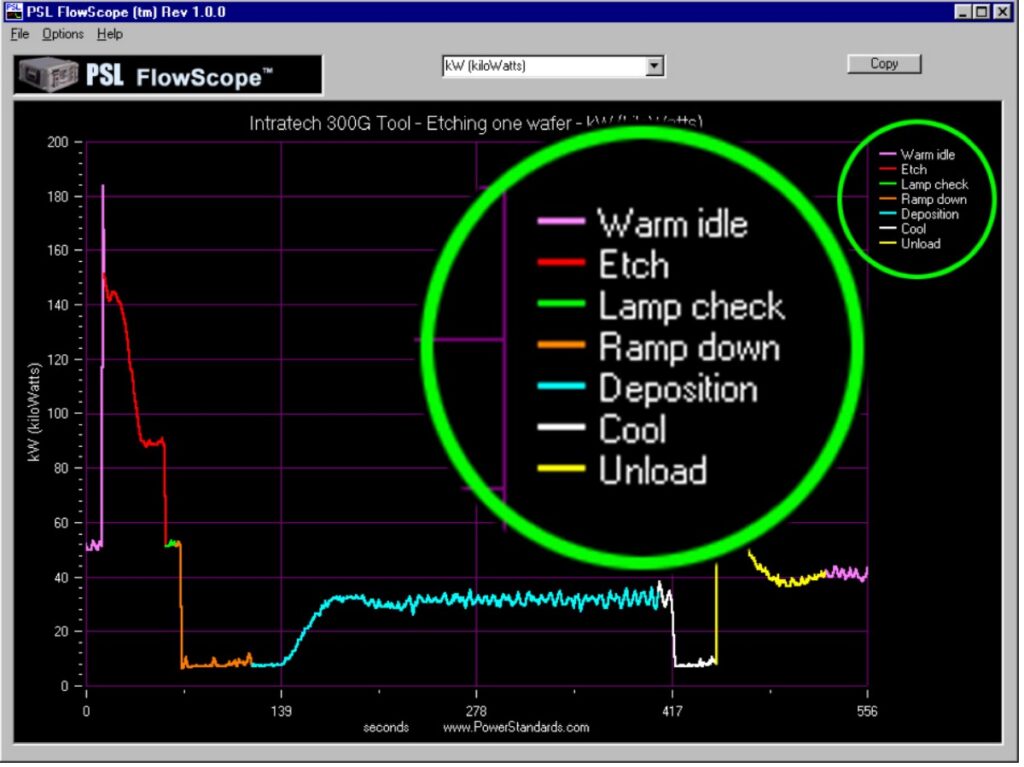Screen dimensions: 1024x767
Task: Click inside the kW (kiloWatts) combo box field
Action: pos(546,66)
